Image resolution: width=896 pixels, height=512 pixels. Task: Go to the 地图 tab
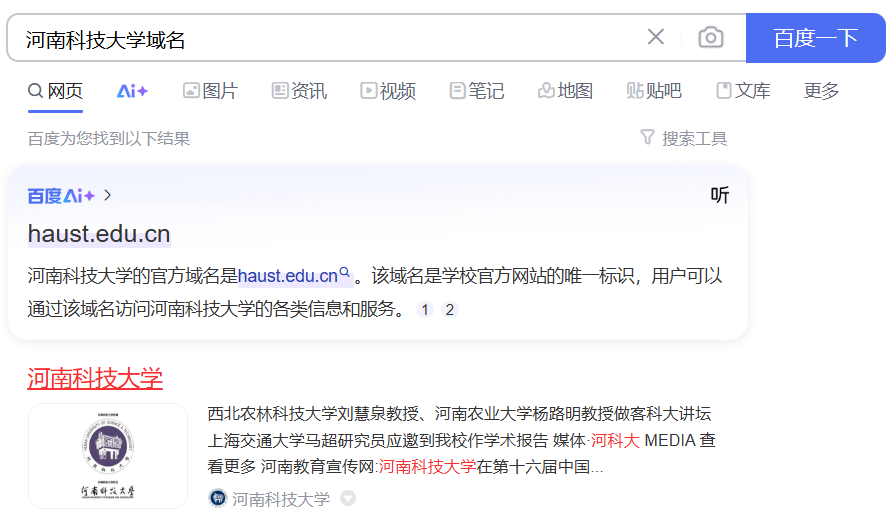click(x=565, y=91)
